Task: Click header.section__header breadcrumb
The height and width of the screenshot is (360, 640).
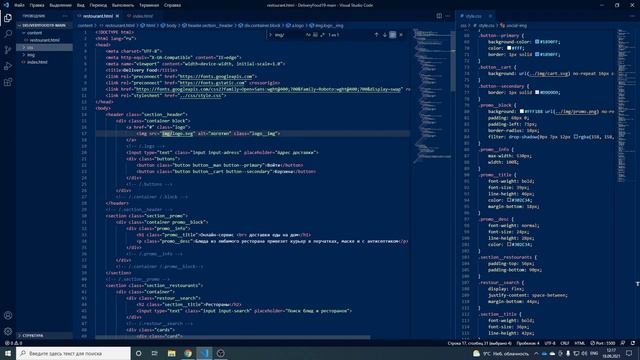Action: (207, 25)
